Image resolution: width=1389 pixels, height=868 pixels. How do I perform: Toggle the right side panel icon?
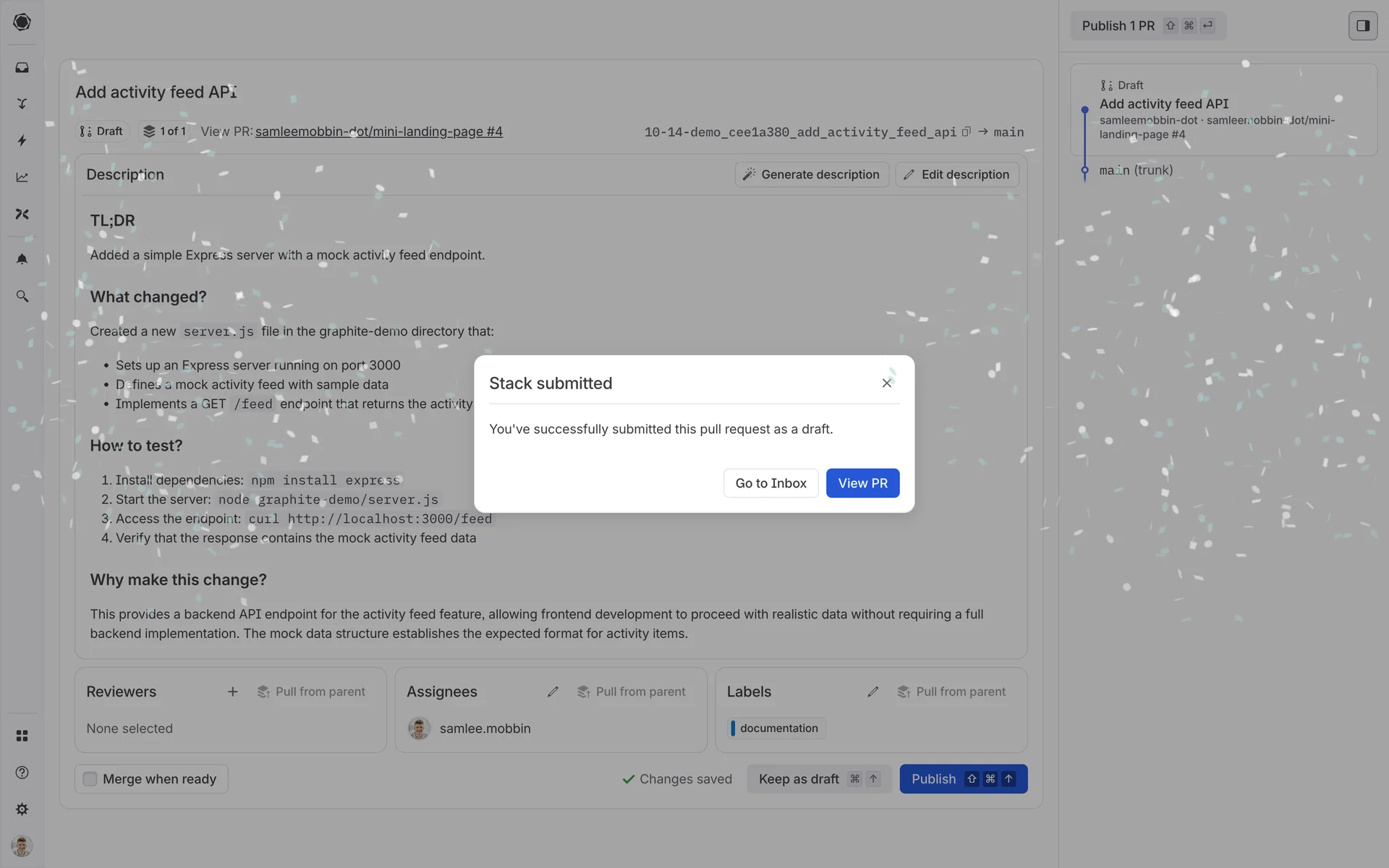pos(1362,26)
